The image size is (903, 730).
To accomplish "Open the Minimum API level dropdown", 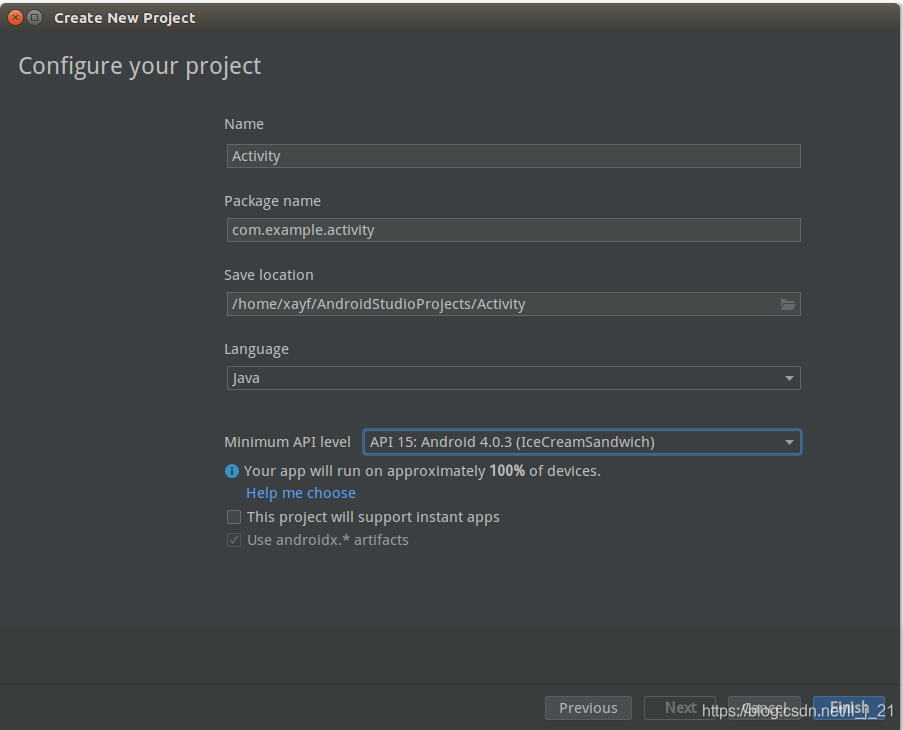I will [582, 442].
